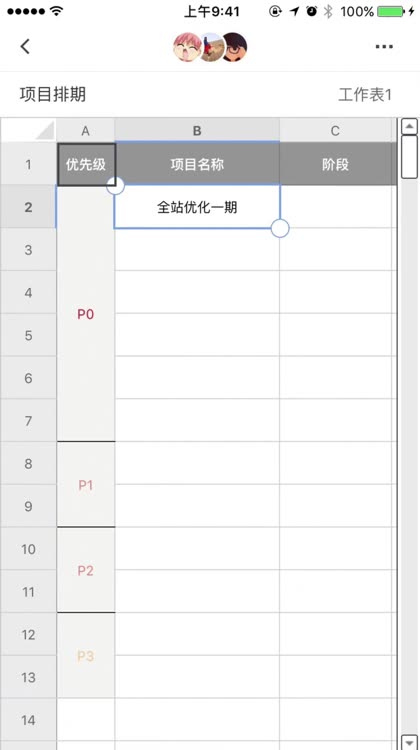Open the three-dot more options menu
This screenshot has height=750, width=420.
pyautogui.click(x=384, y=46)
